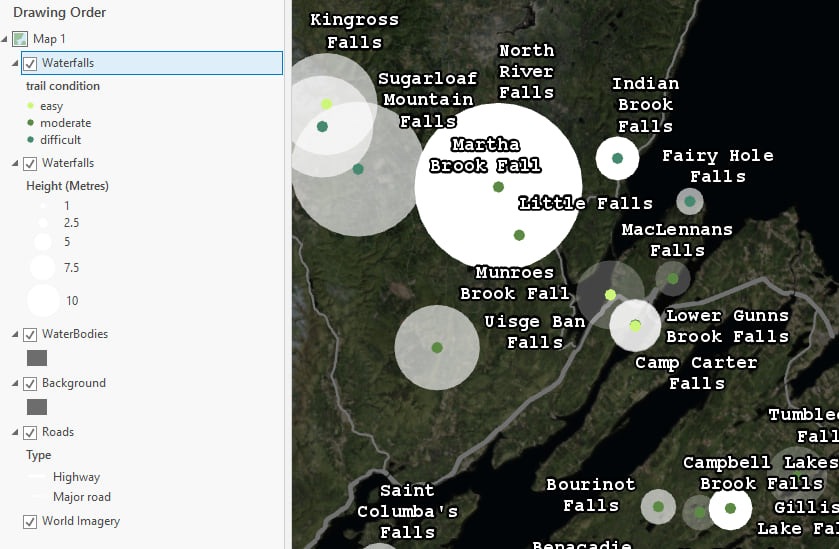
Task: Select the Roads layer name
Action: (58, 432)
